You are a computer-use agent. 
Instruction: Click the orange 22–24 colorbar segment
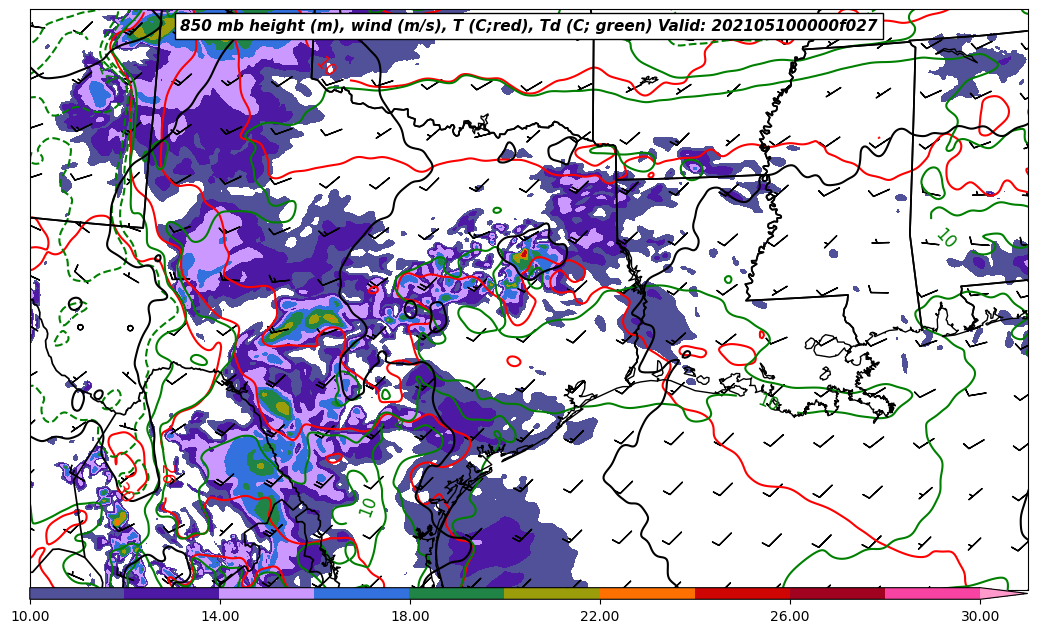click(647, 593)
